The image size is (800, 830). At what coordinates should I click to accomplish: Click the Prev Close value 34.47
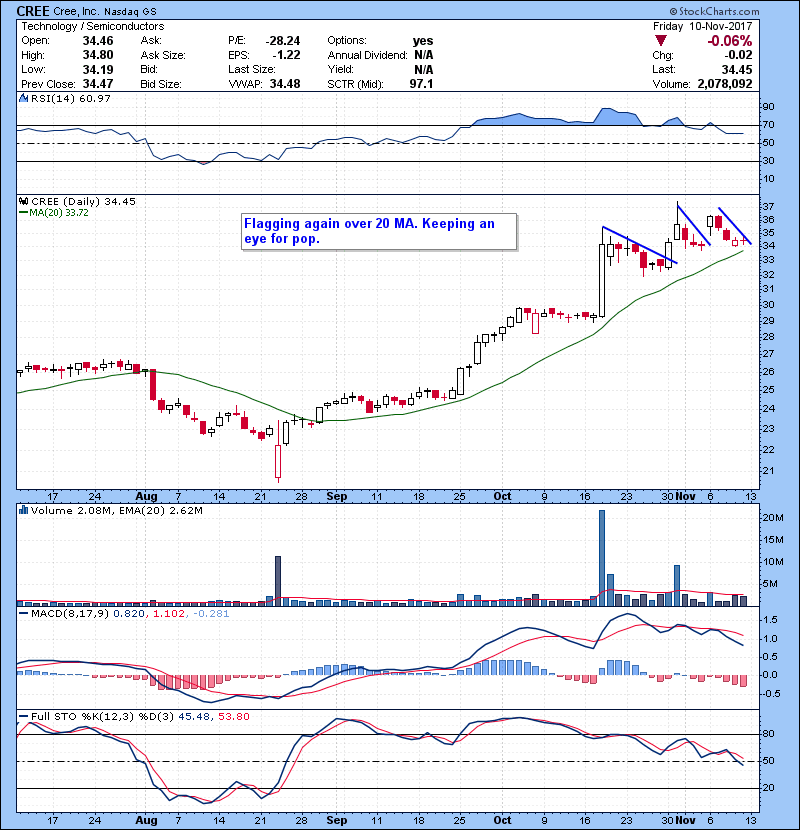pyautogui.click(x=98, y=84)
